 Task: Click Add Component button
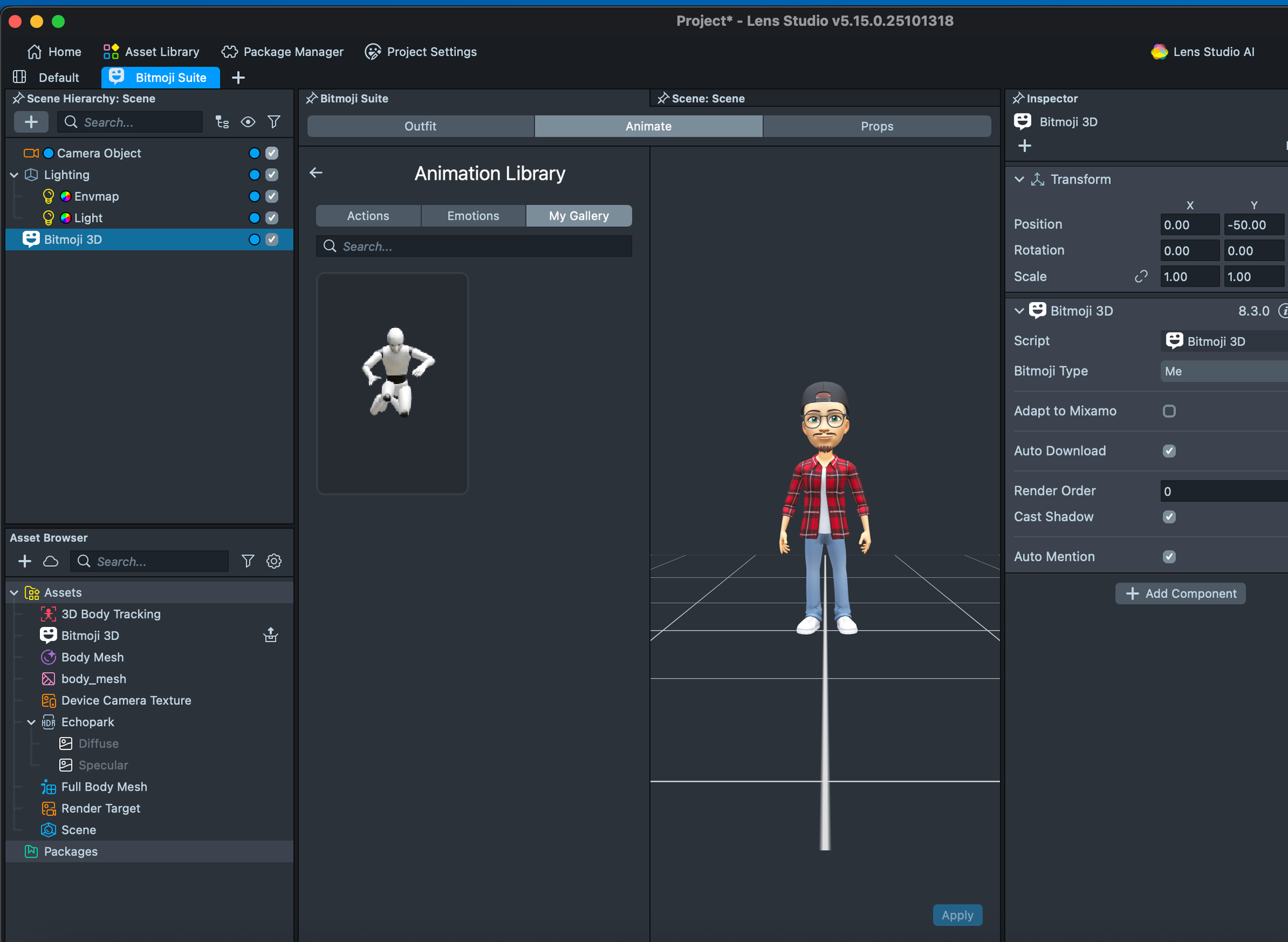coord(1180,593)
